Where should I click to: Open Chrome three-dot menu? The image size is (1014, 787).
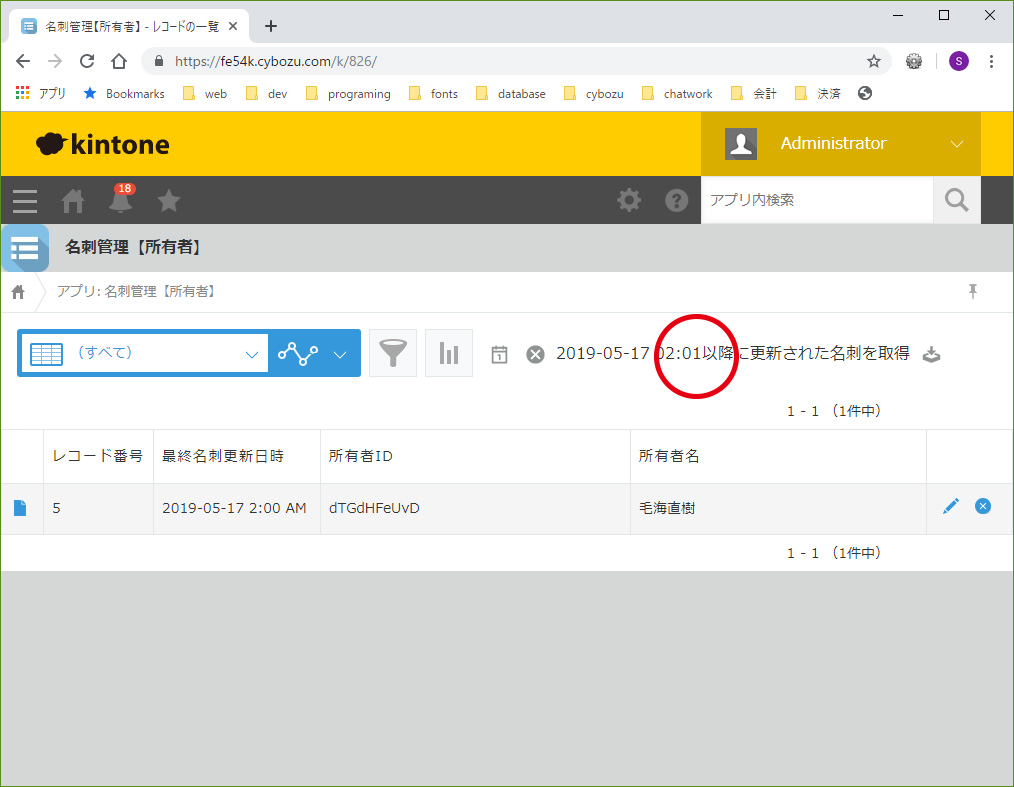coord(991,61)
